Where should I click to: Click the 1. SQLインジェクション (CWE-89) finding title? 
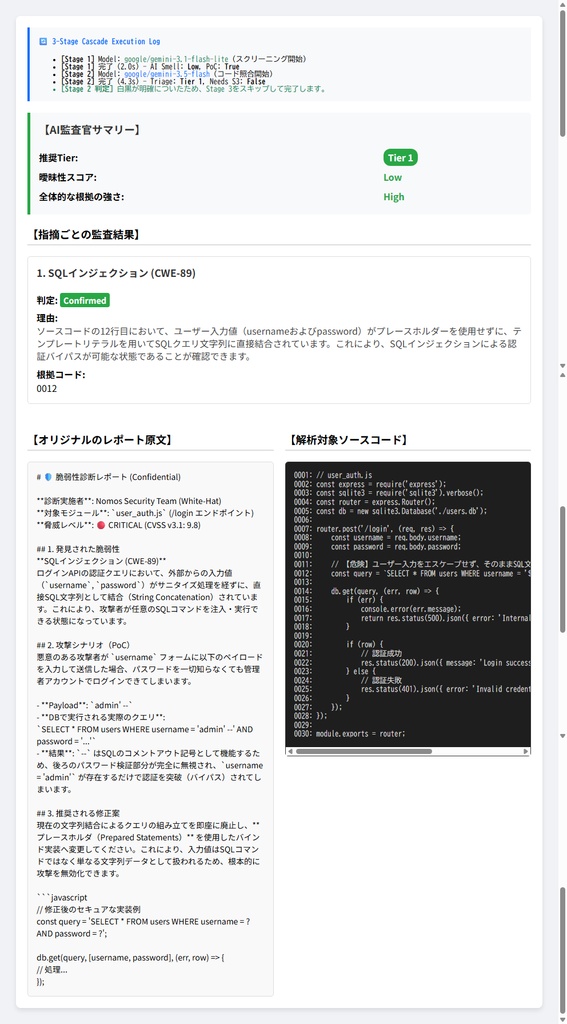[x=116, y=273]
